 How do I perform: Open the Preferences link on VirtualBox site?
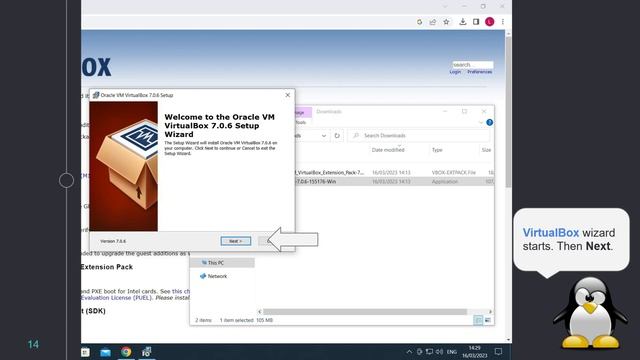pos(480,72)
